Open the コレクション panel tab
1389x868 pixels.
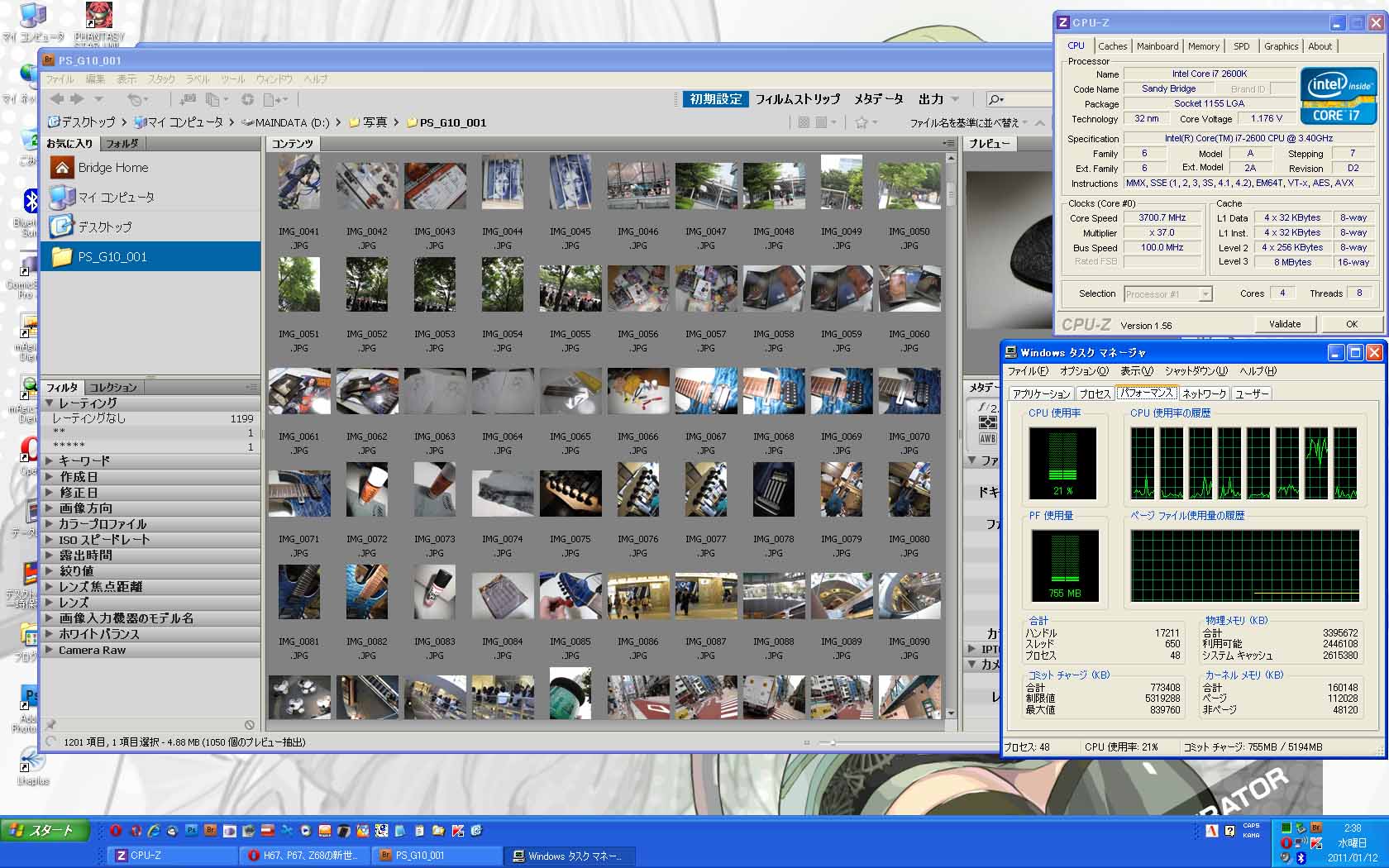pos(113,387)
